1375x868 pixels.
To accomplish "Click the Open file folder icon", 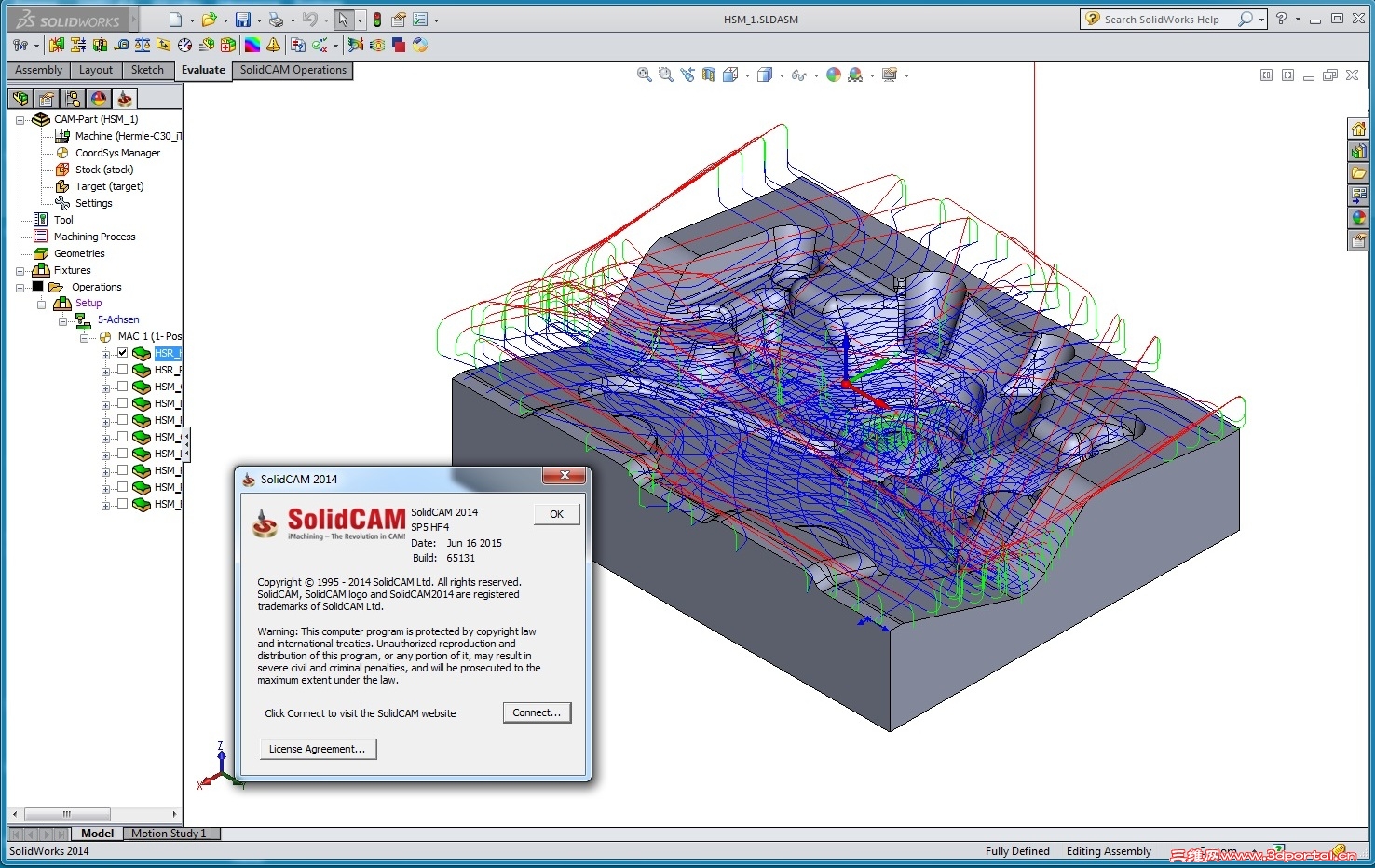I will [209, 20].
